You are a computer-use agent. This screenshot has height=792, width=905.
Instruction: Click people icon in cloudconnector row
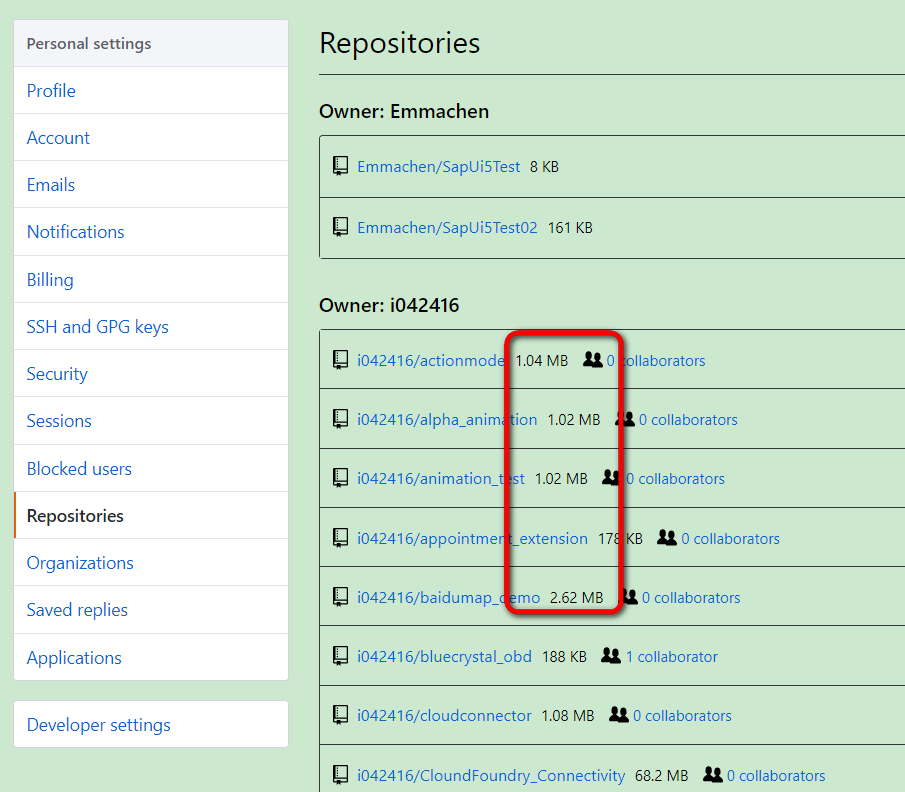(618, 715)
